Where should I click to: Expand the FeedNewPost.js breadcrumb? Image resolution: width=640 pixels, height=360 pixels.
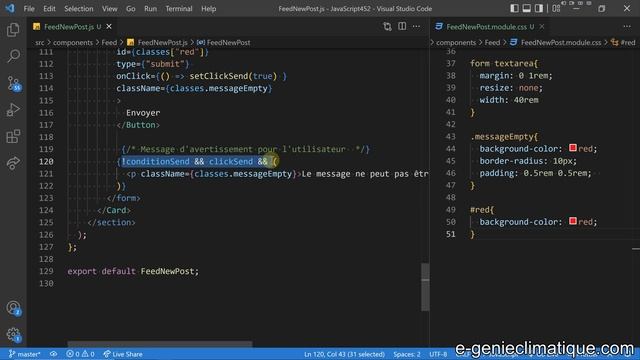coord(157,42)
